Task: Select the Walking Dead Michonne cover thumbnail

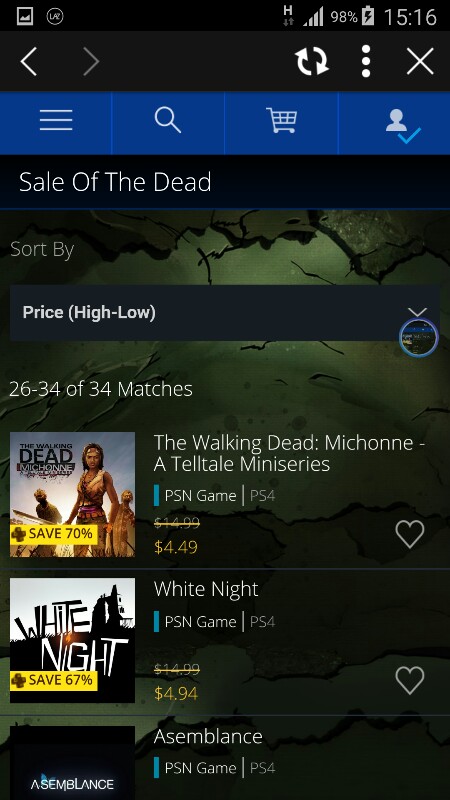Action: pos(72,494)
